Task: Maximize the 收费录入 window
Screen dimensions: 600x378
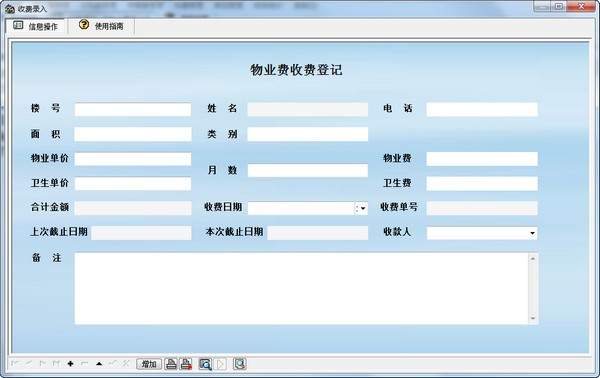Action: click(559, 7)
